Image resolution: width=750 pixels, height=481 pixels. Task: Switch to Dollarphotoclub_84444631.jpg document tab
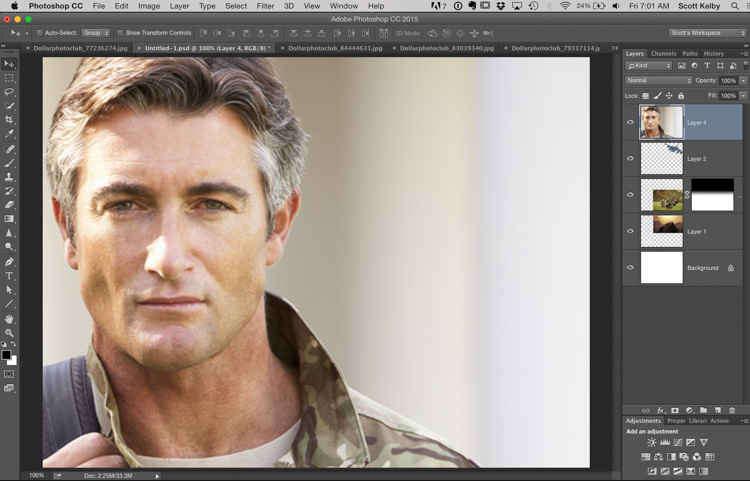[333, 47]
